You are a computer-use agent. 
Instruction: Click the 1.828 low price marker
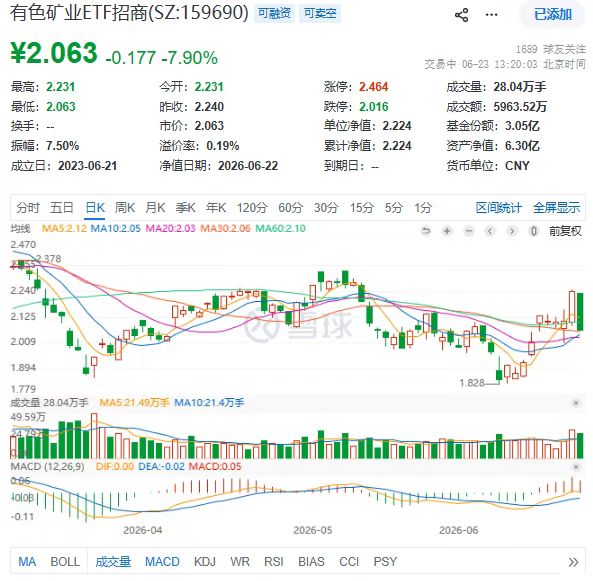tap(472, 383)
